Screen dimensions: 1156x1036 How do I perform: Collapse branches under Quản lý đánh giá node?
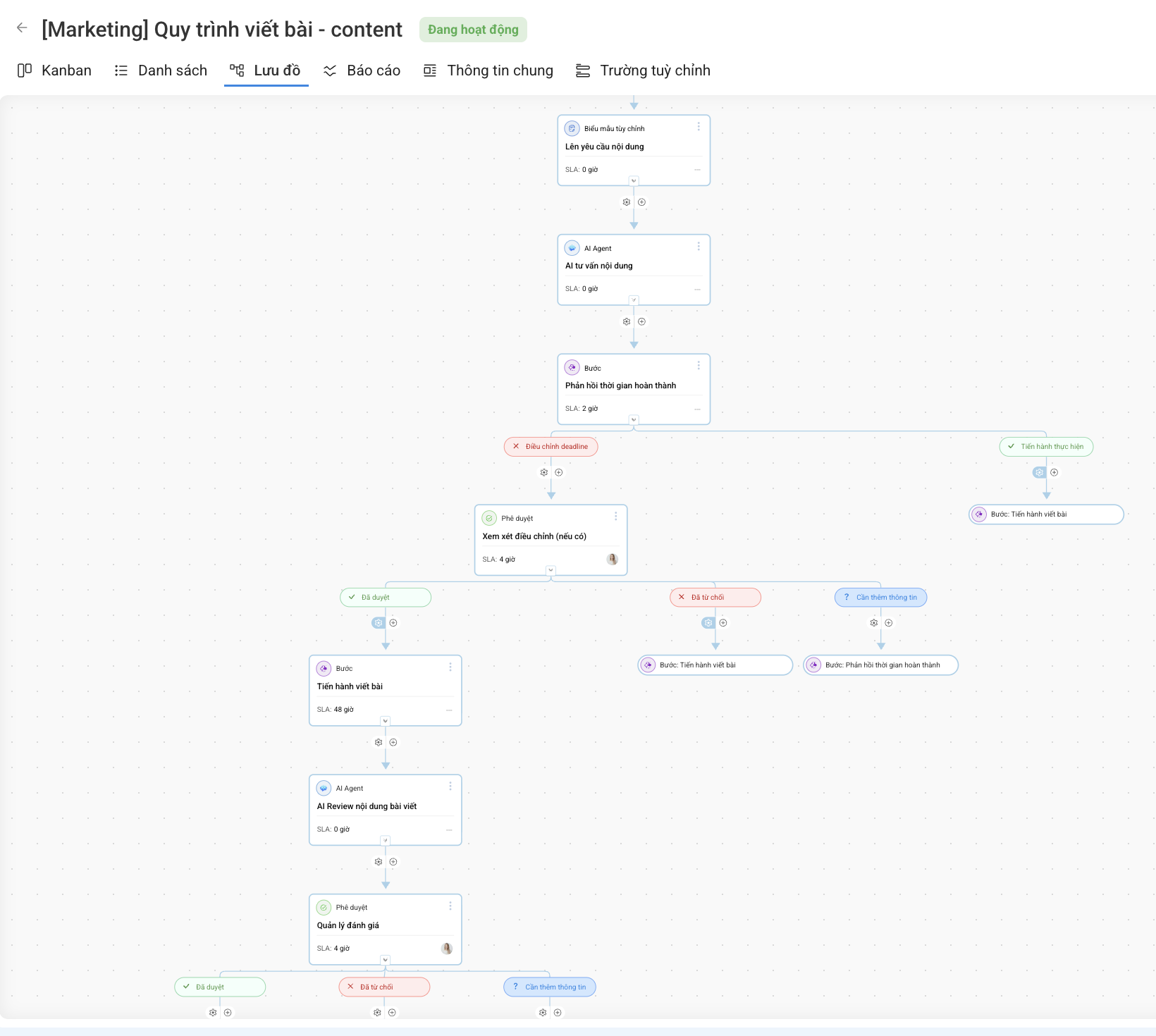click(386, 960)
